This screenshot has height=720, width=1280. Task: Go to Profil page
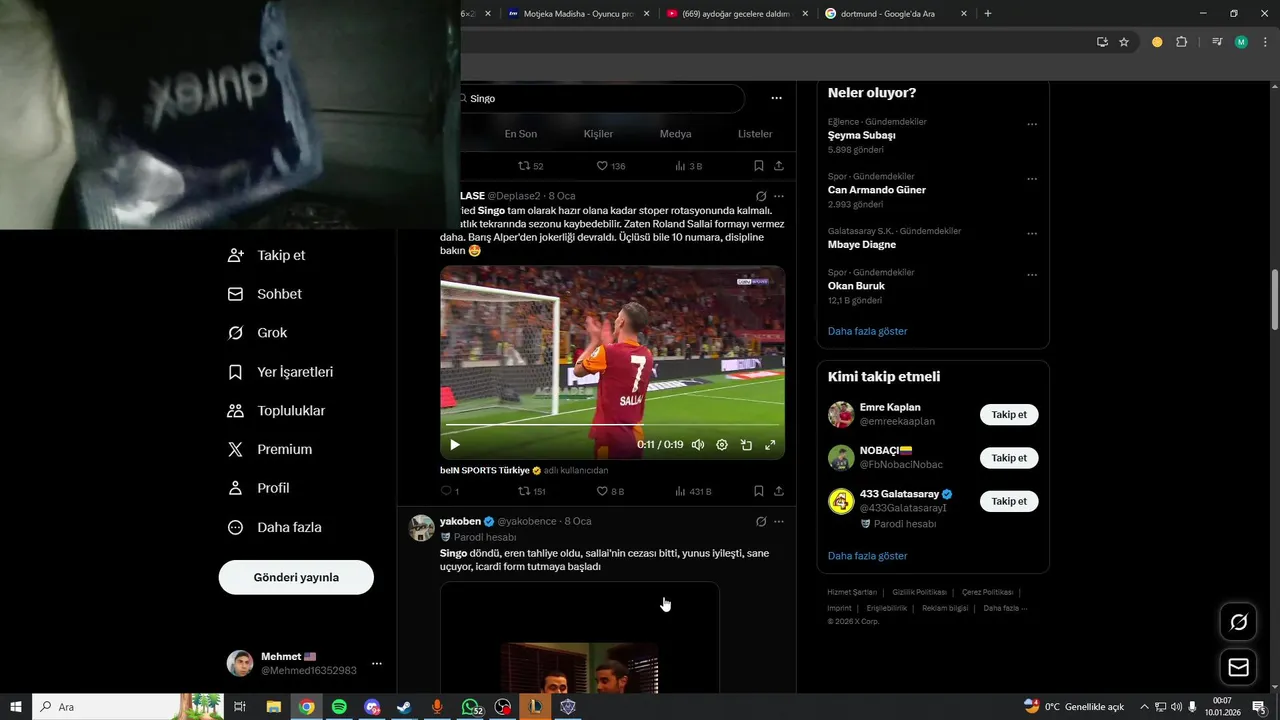259,488
